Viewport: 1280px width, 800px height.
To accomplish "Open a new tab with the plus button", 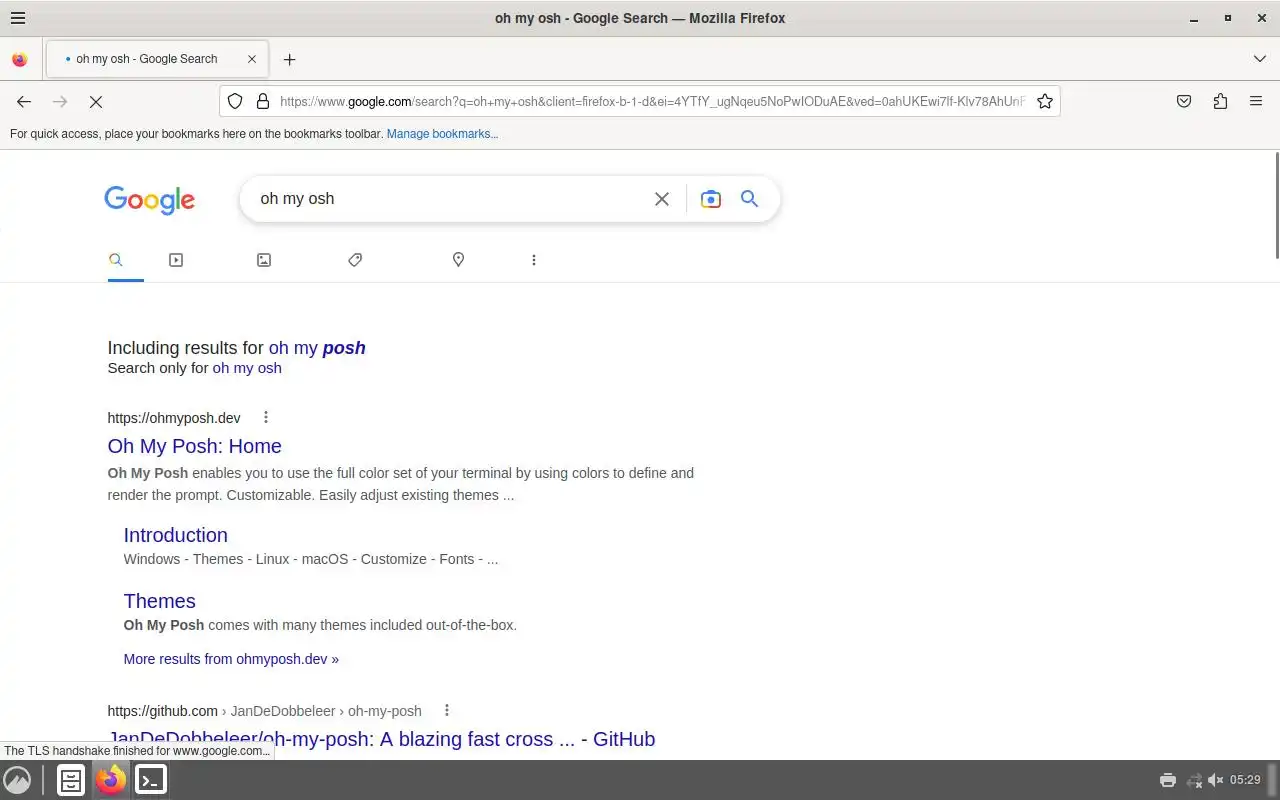I will click(289, 59).
